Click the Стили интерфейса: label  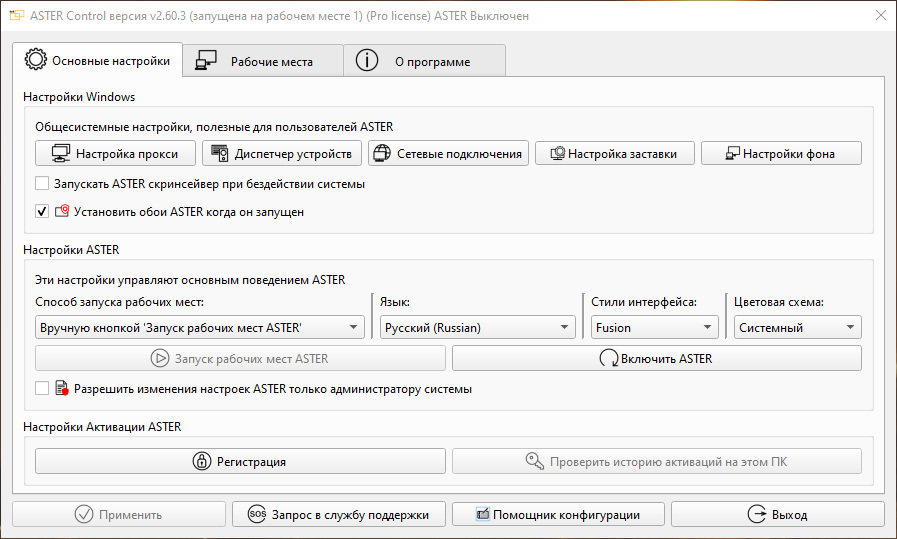[644, 302]
